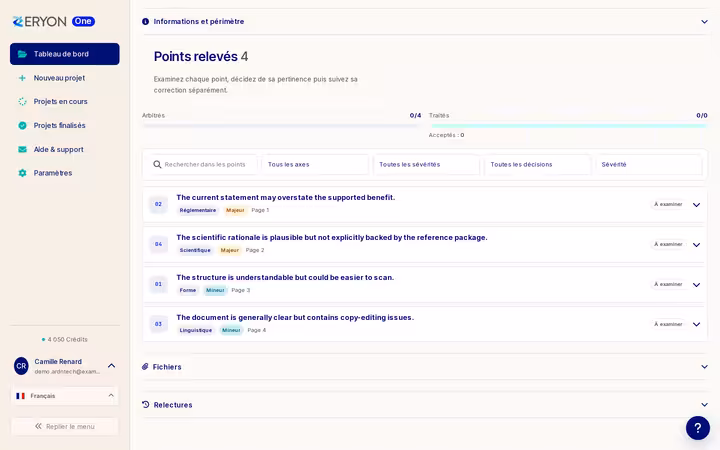Expand point 04 scientific rationale chevron
This screenshot has height=450, width=720.
(697, 245)
